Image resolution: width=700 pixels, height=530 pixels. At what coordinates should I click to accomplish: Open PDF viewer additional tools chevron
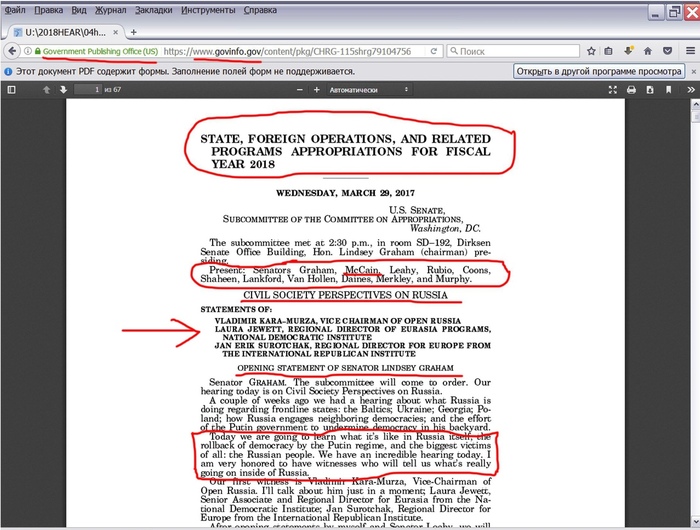point(691,90)
